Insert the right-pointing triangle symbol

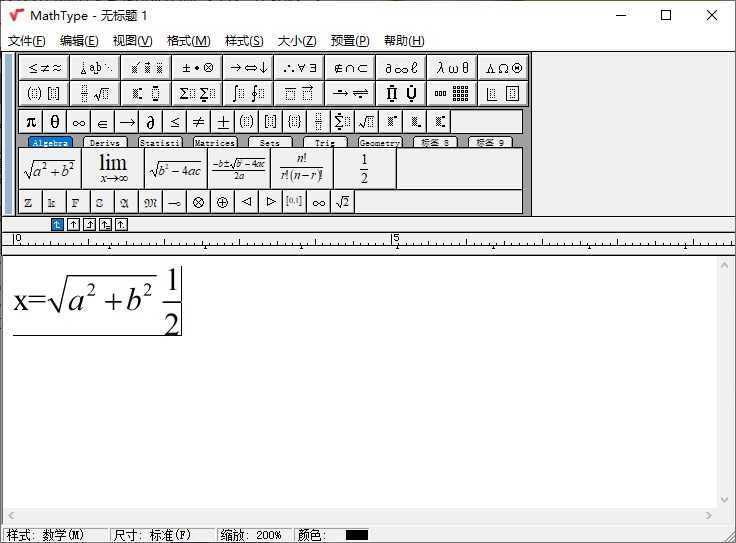pyautogui.click(x=270, y=202)
